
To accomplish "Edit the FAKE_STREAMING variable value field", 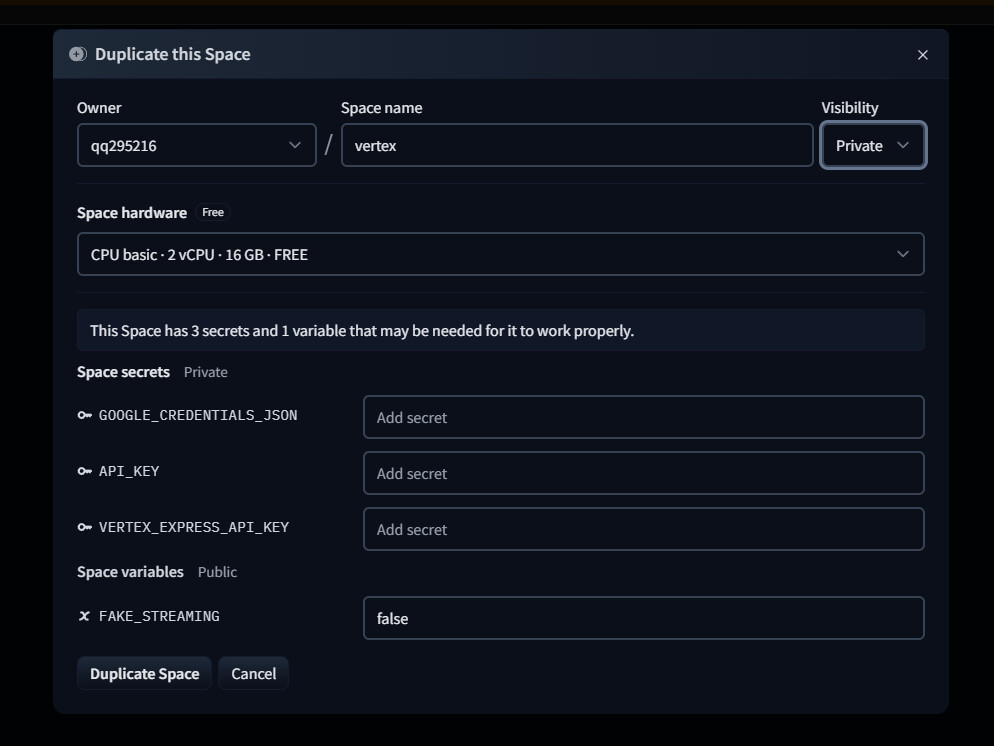I will [x=643, y=618].
